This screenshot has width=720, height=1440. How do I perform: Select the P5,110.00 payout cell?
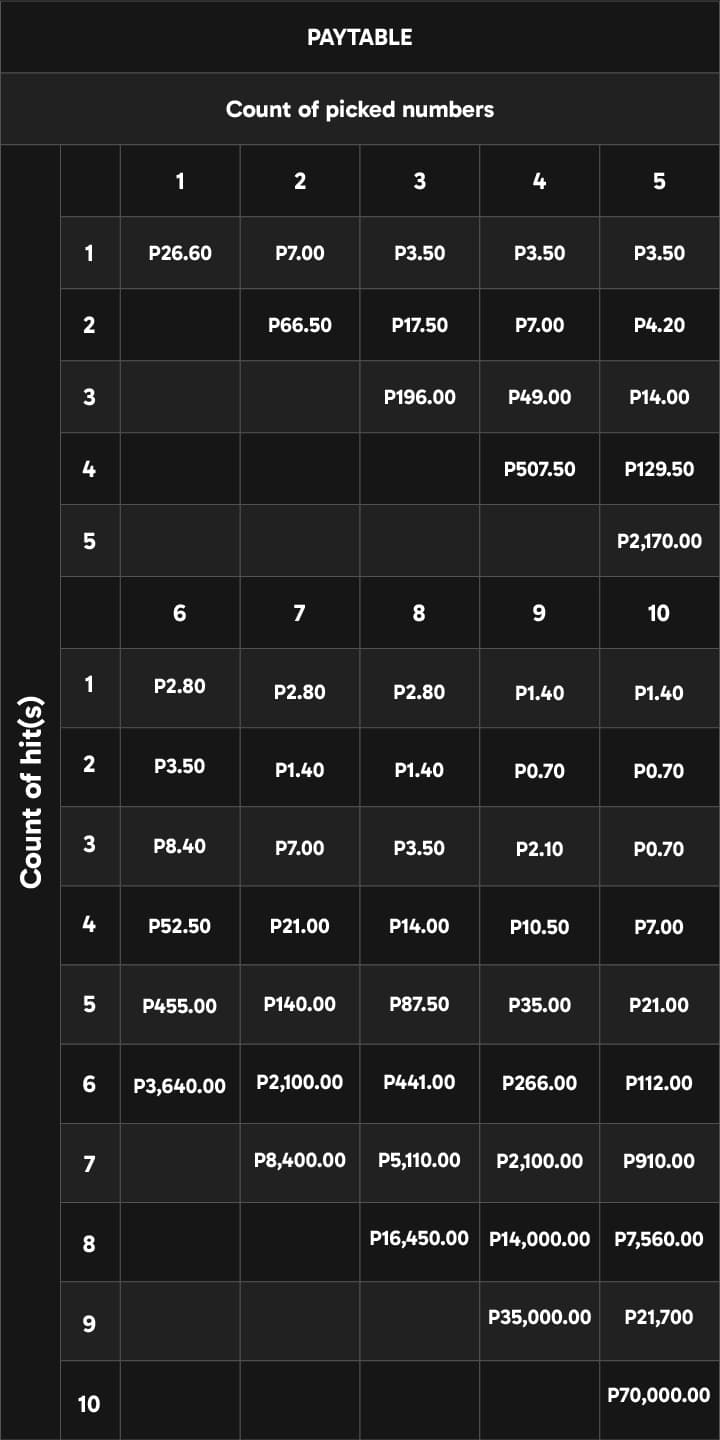[420, 1161]
